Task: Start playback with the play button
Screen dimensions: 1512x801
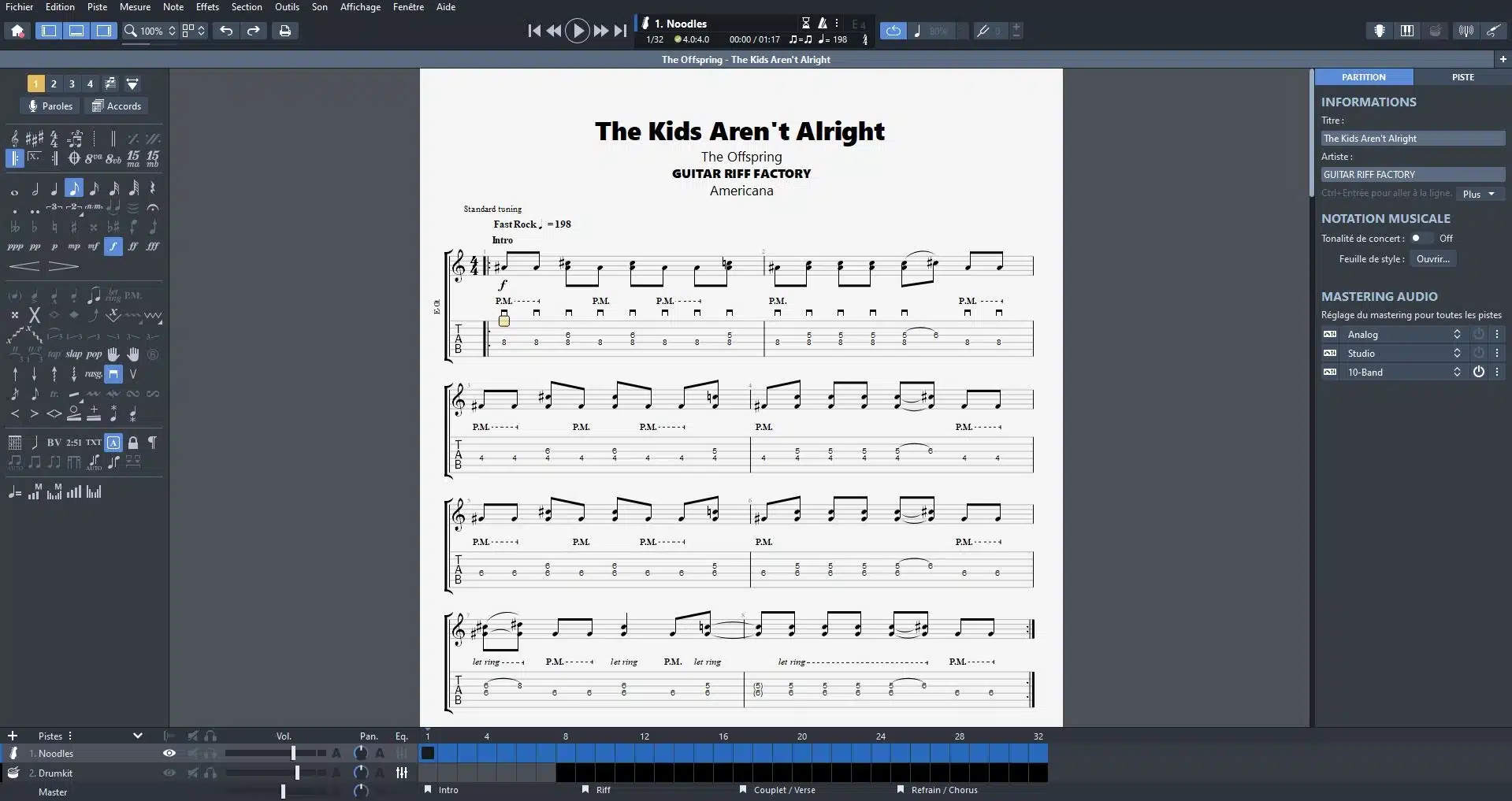Action: click(578, 31)
